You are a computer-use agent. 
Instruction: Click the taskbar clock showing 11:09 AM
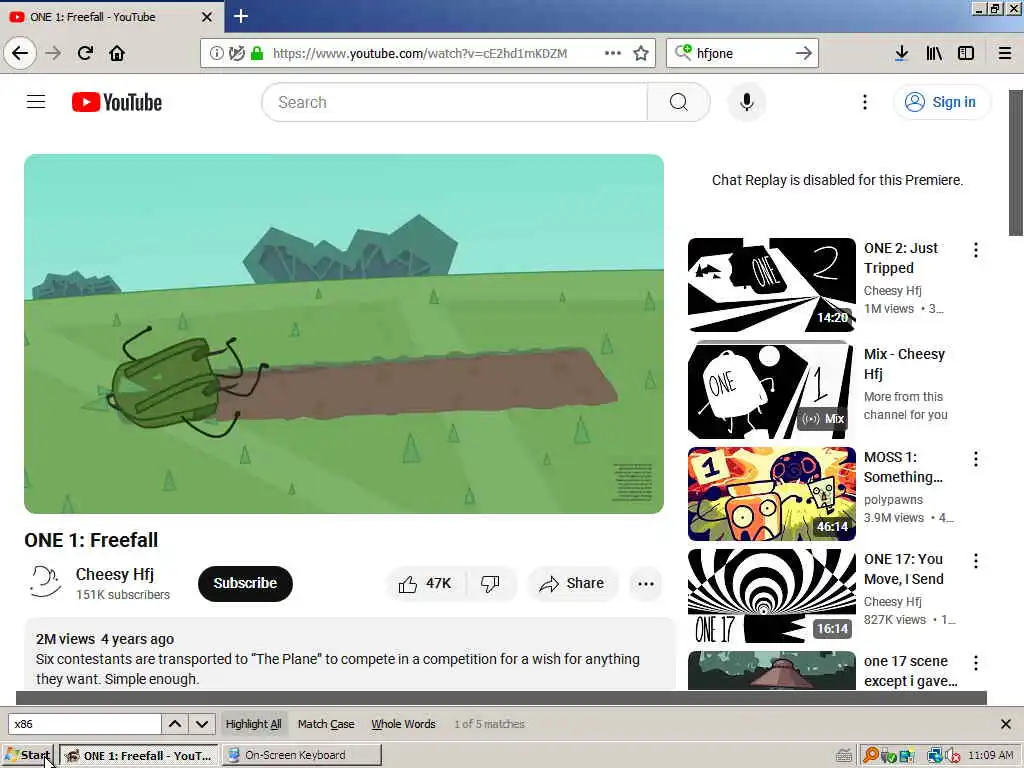990,755
